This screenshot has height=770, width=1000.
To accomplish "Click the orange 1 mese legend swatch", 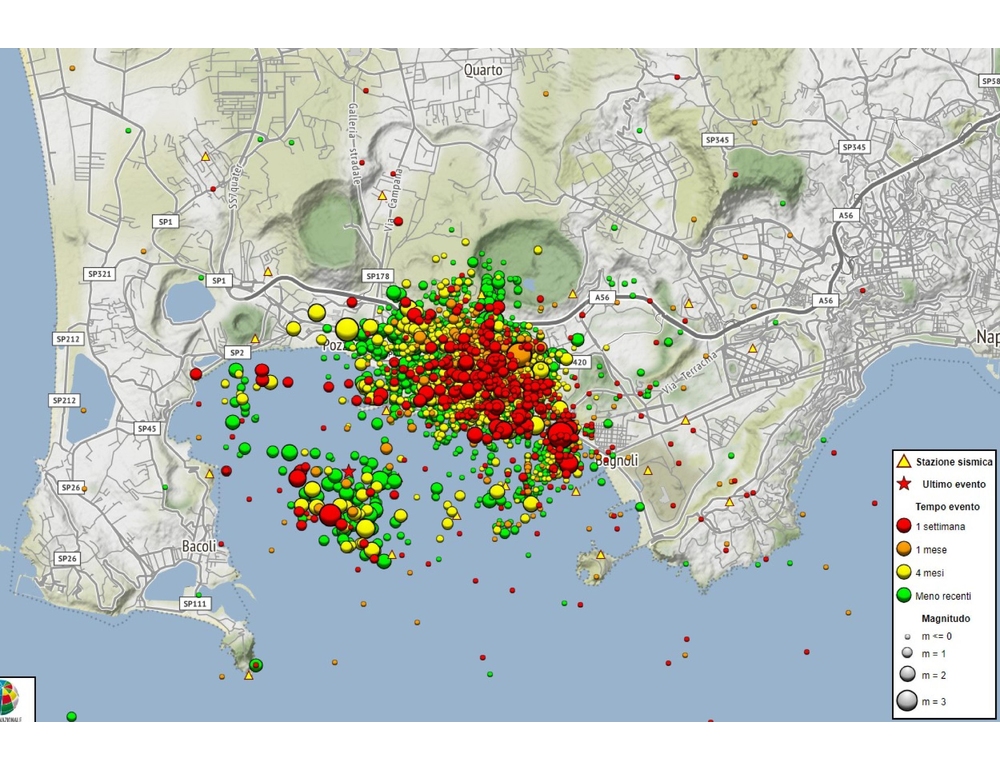I will coord(902,550).
